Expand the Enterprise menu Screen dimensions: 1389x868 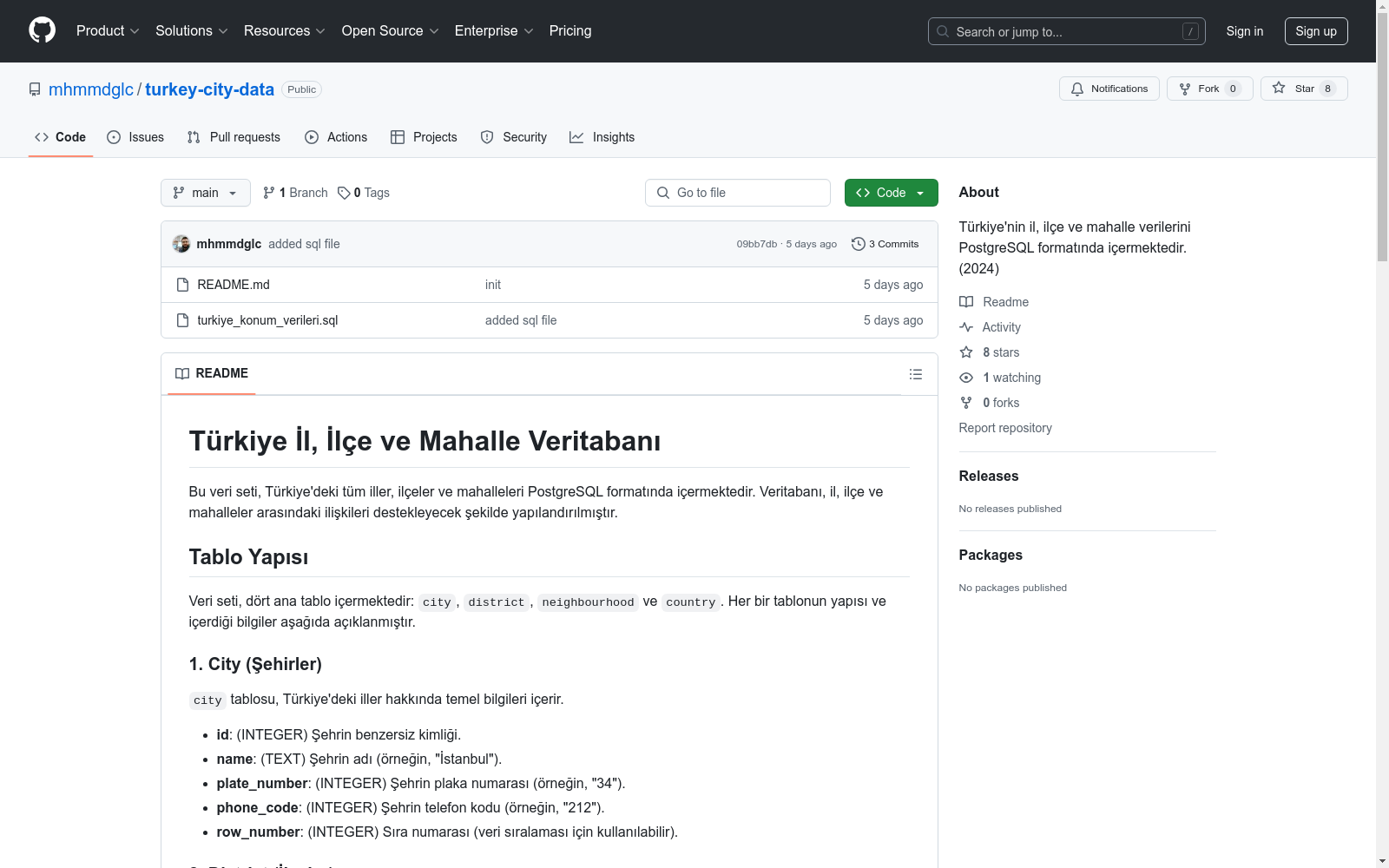494,31
